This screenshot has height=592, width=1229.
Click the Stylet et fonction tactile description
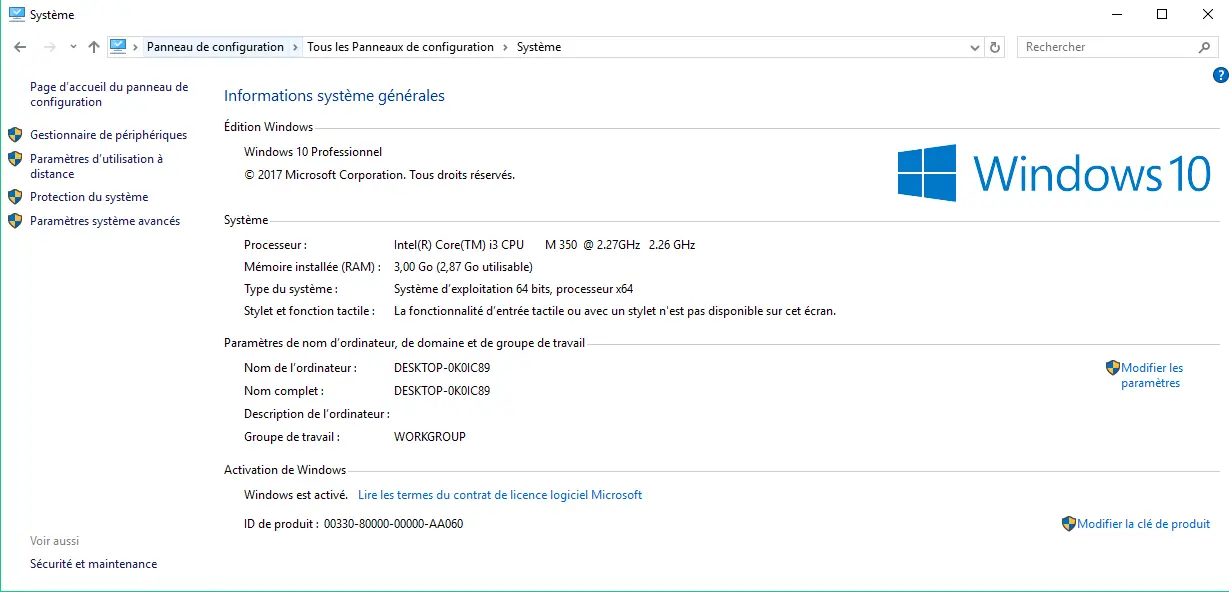pyautogui.click(x=615, y=311)
